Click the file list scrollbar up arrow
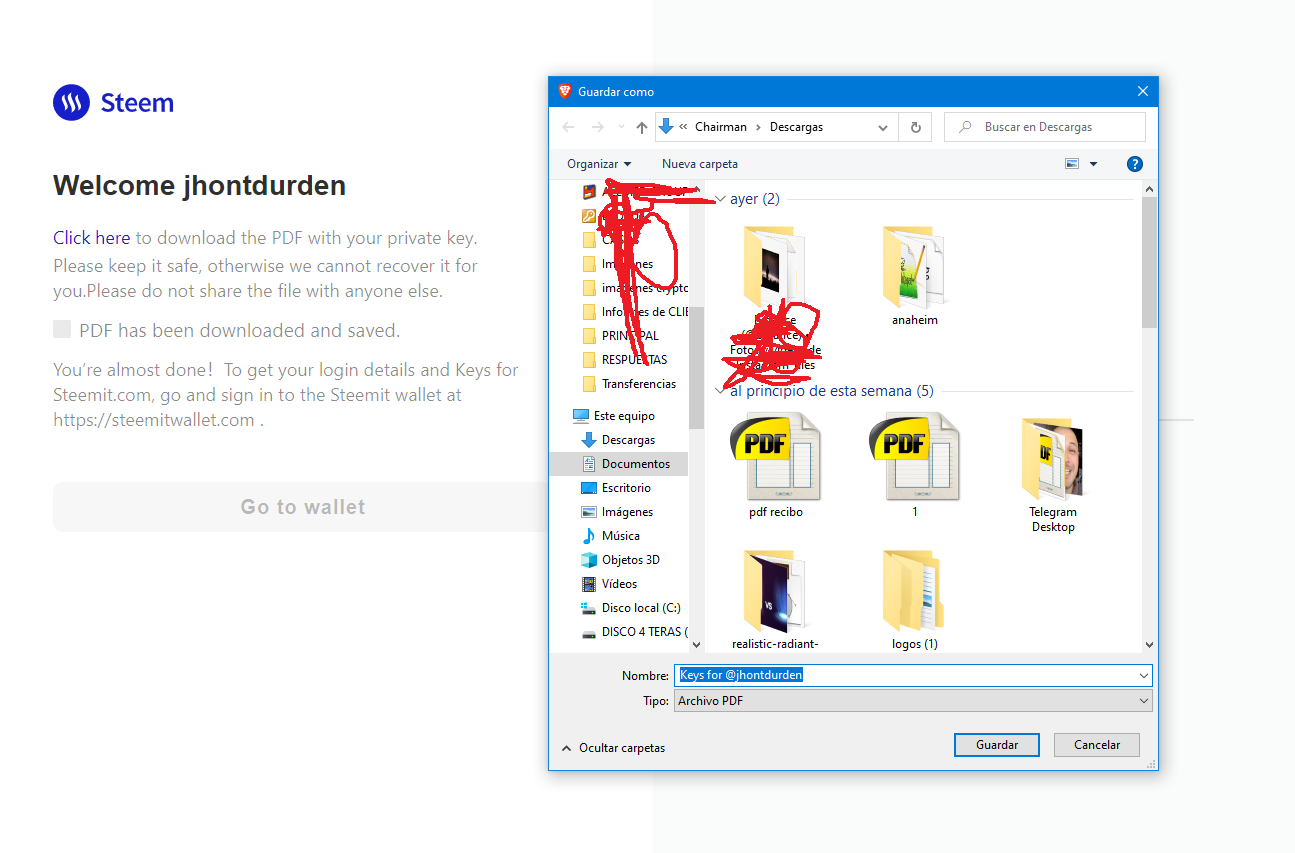This screenshot has height=853, width=1295. coord(1149,189)
